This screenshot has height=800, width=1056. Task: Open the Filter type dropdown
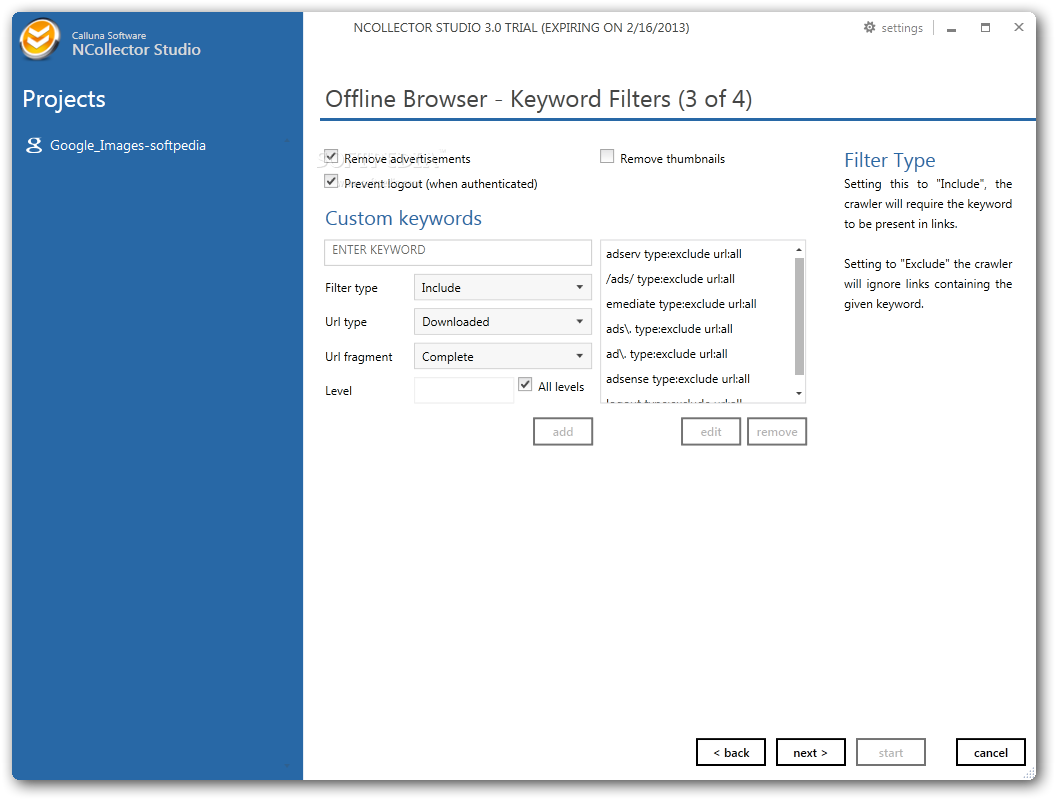[502, 288]
